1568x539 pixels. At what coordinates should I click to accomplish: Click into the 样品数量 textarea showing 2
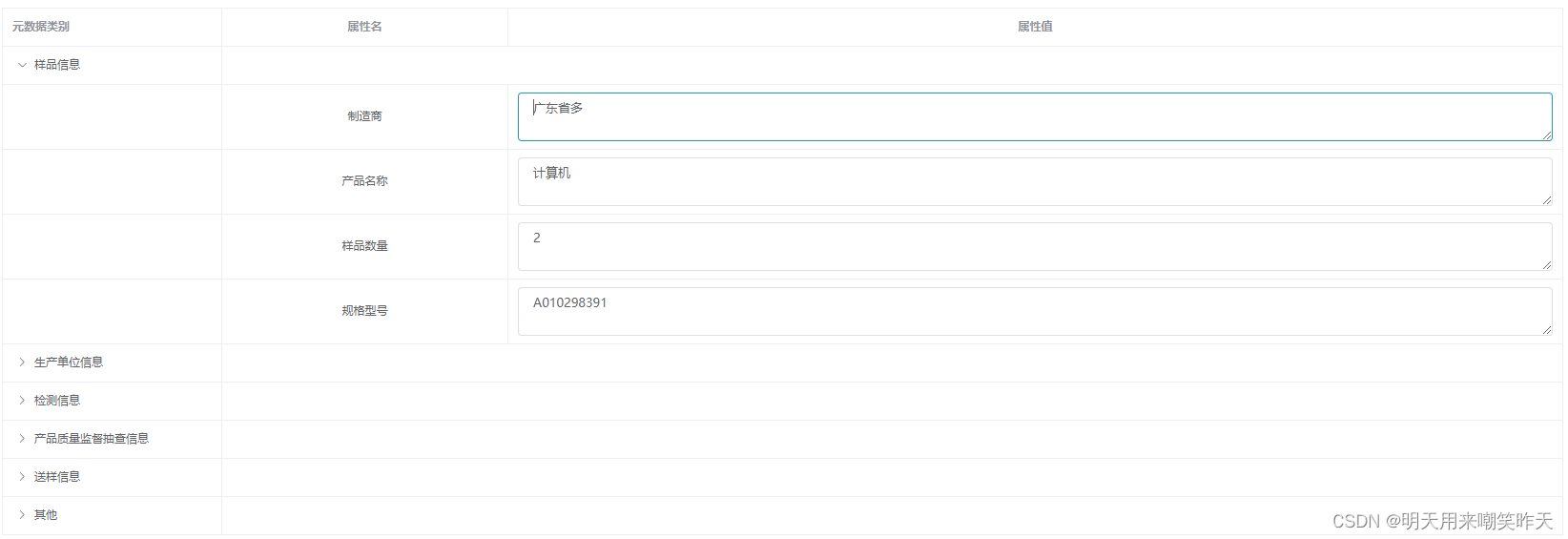tap(1035, 246)
